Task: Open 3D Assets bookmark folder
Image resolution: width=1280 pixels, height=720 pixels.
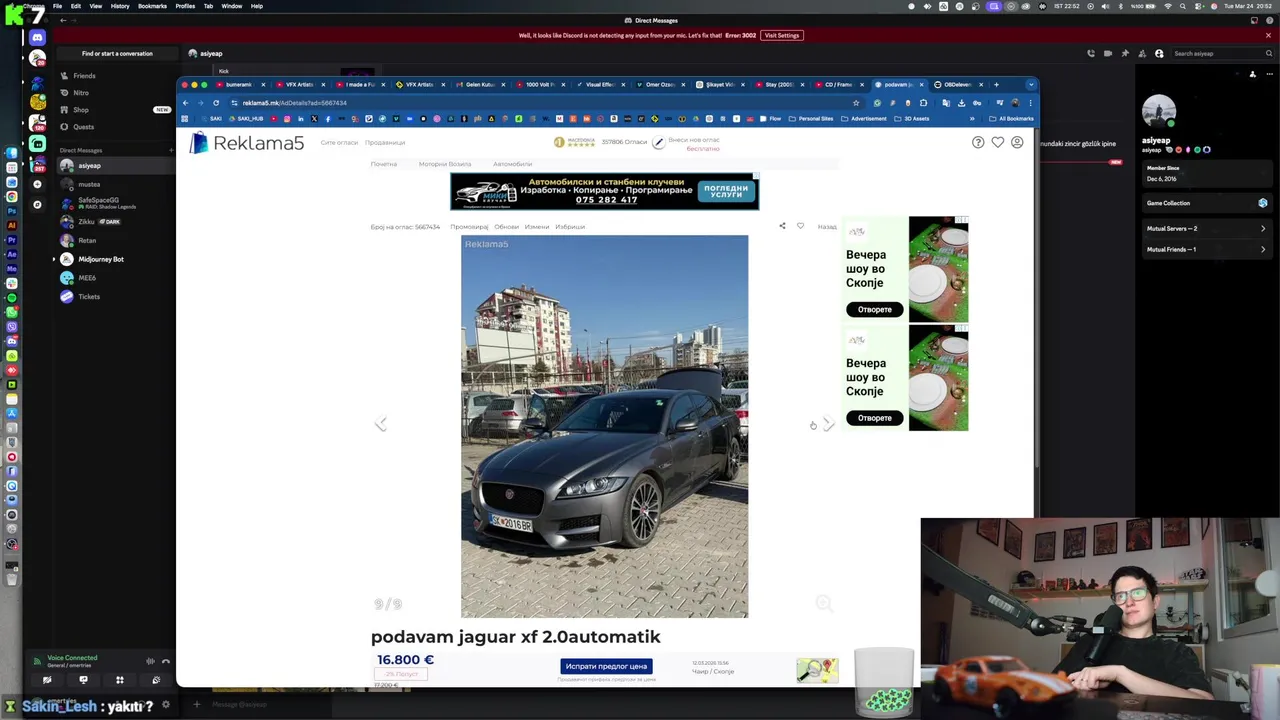Action: (x=913, y=119)
